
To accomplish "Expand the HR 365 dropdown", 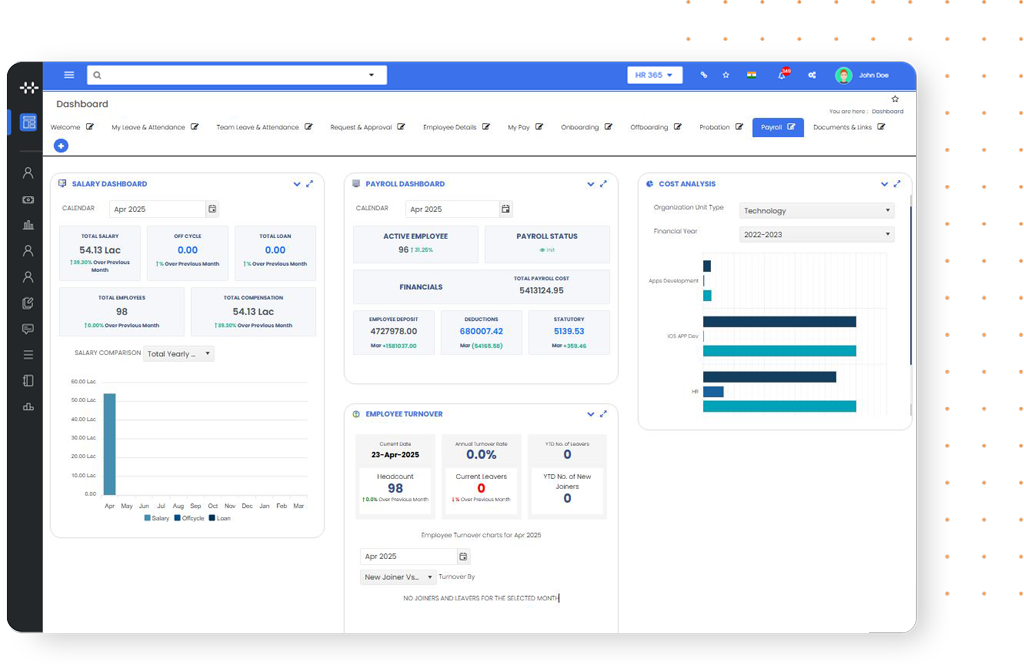I will 654,74.
